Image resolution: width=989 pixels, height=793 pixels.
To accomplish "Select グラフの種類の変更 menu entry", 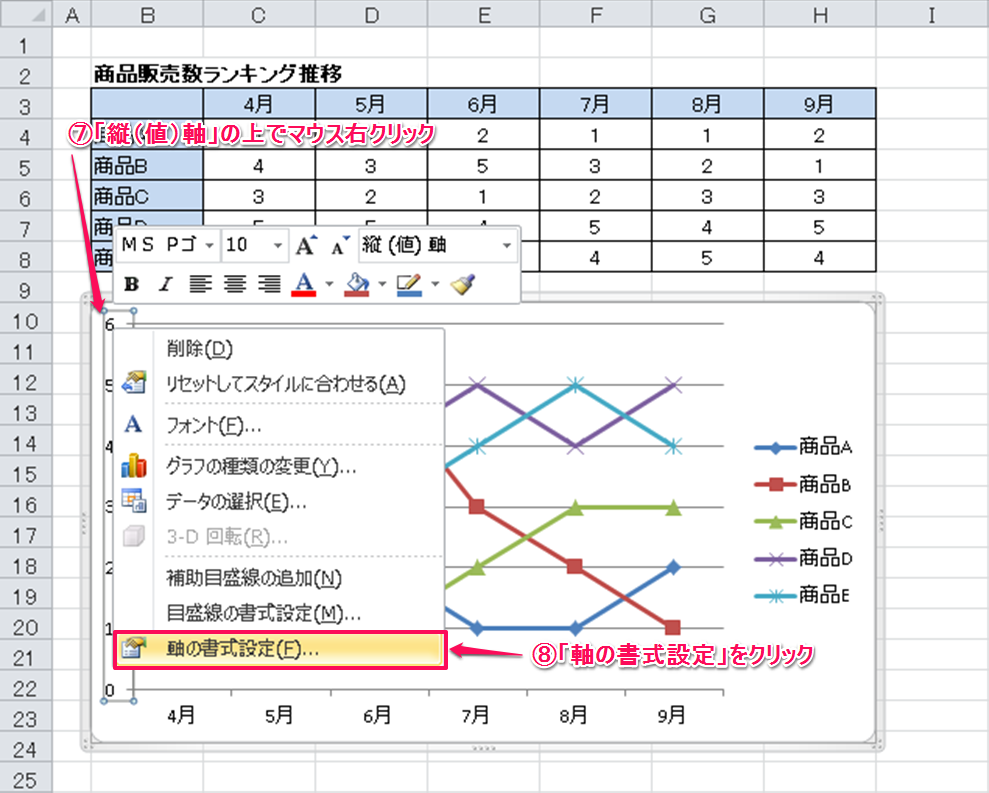I will 260,466.
